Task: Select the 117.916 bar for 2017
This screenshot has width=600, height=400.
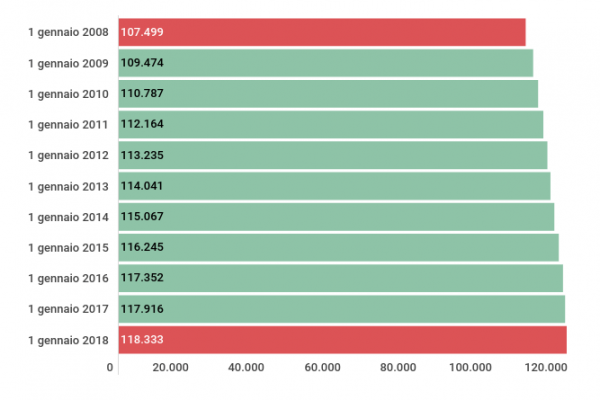Action: coord(341,309)
